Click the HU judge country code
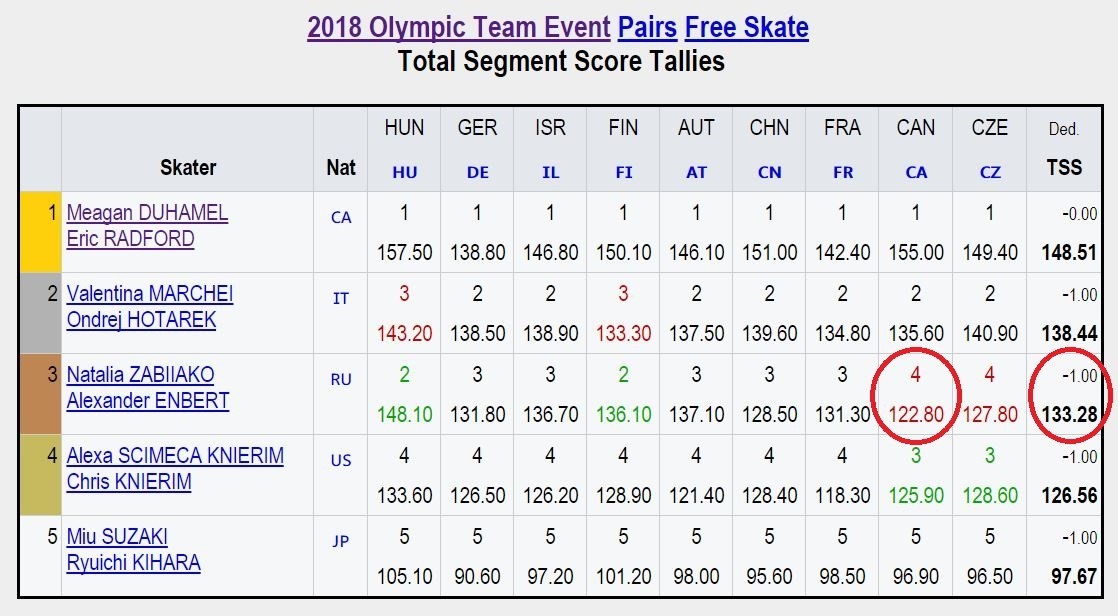The width and height of the screenshot is (1118, 616). tap(404, 173)
